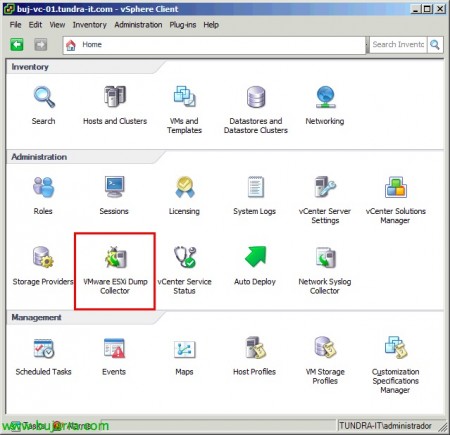Image resolution: width=450 pixels, height=435 pixels.
Task: Open the Plug-ins menu
Action: (x=183, y=25)
